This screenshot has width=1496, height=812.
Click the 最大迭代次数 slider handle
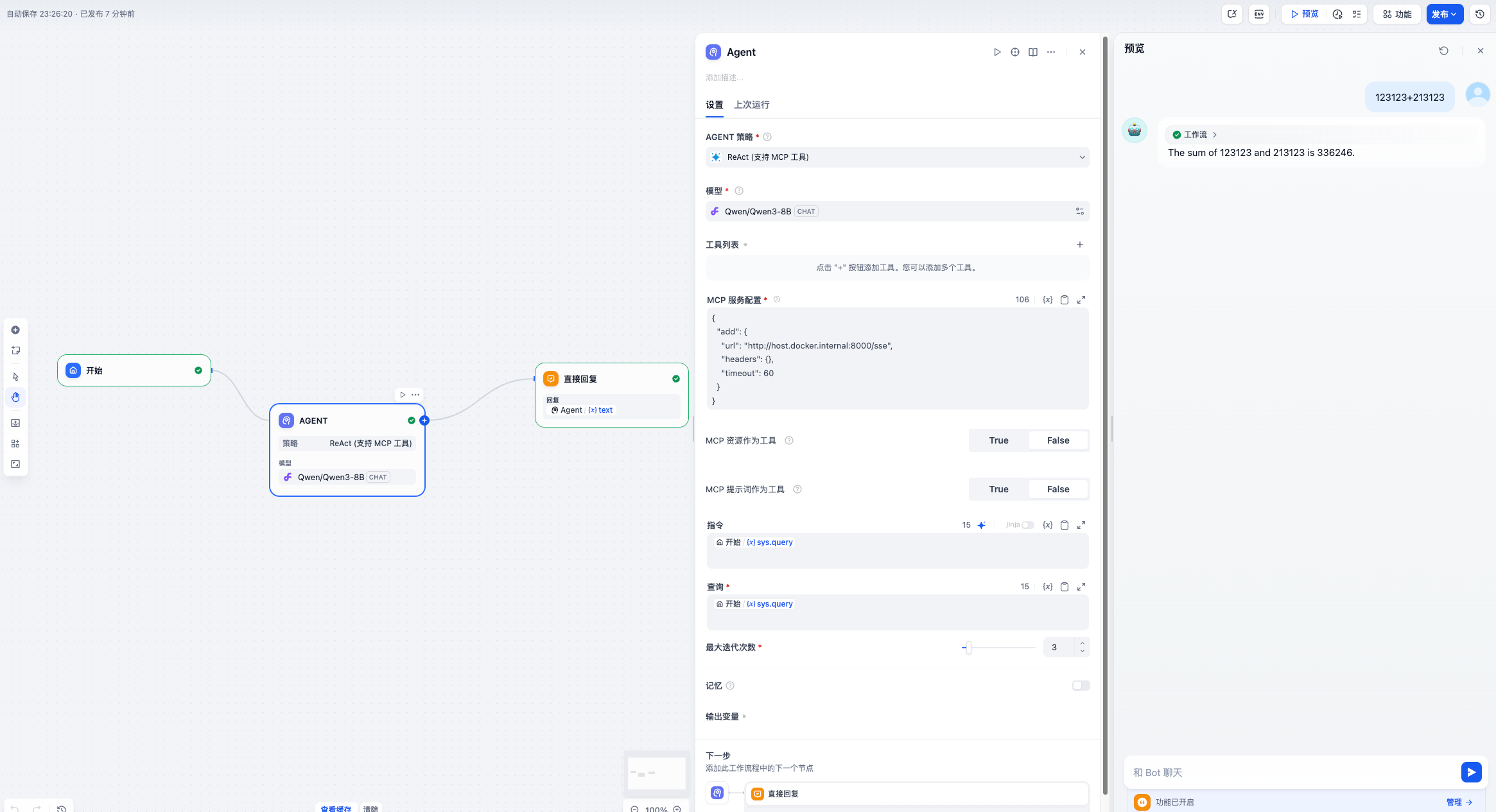pos(968,647)
